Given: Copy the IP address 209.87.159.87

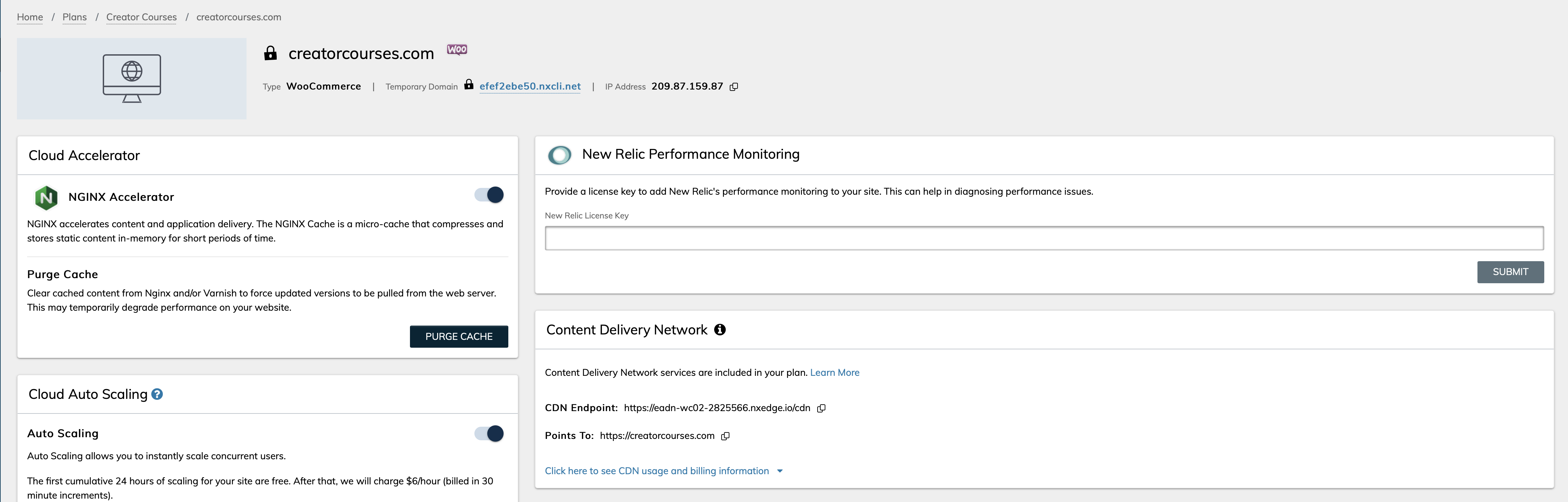Looking at the screenshot, I should tap(734, 86).
